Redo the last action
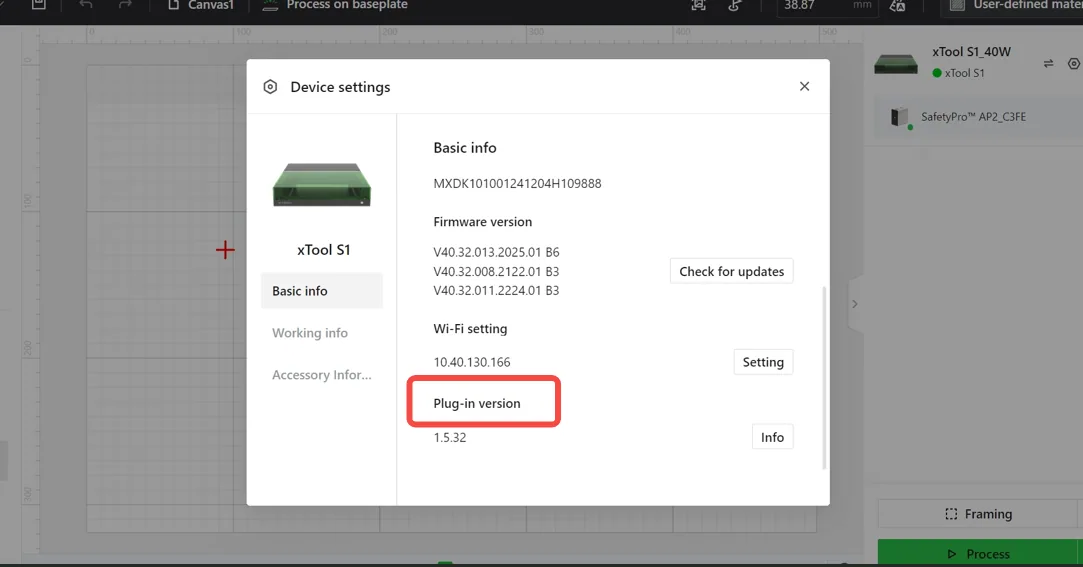This screenshot has width=1083, height=567. (125, 5)
